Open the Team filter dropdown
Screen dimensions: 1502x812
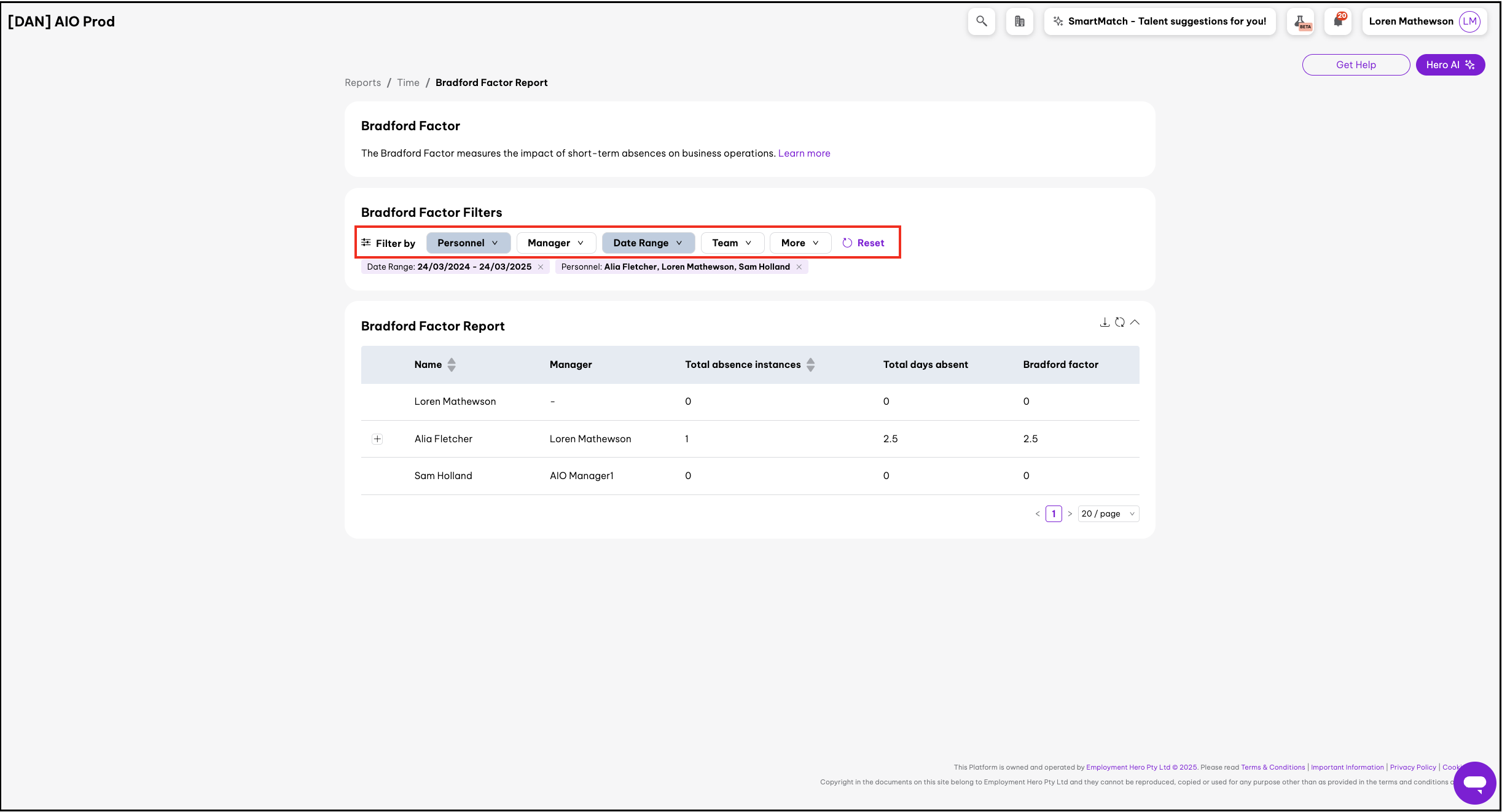click(x=732, y=243)
